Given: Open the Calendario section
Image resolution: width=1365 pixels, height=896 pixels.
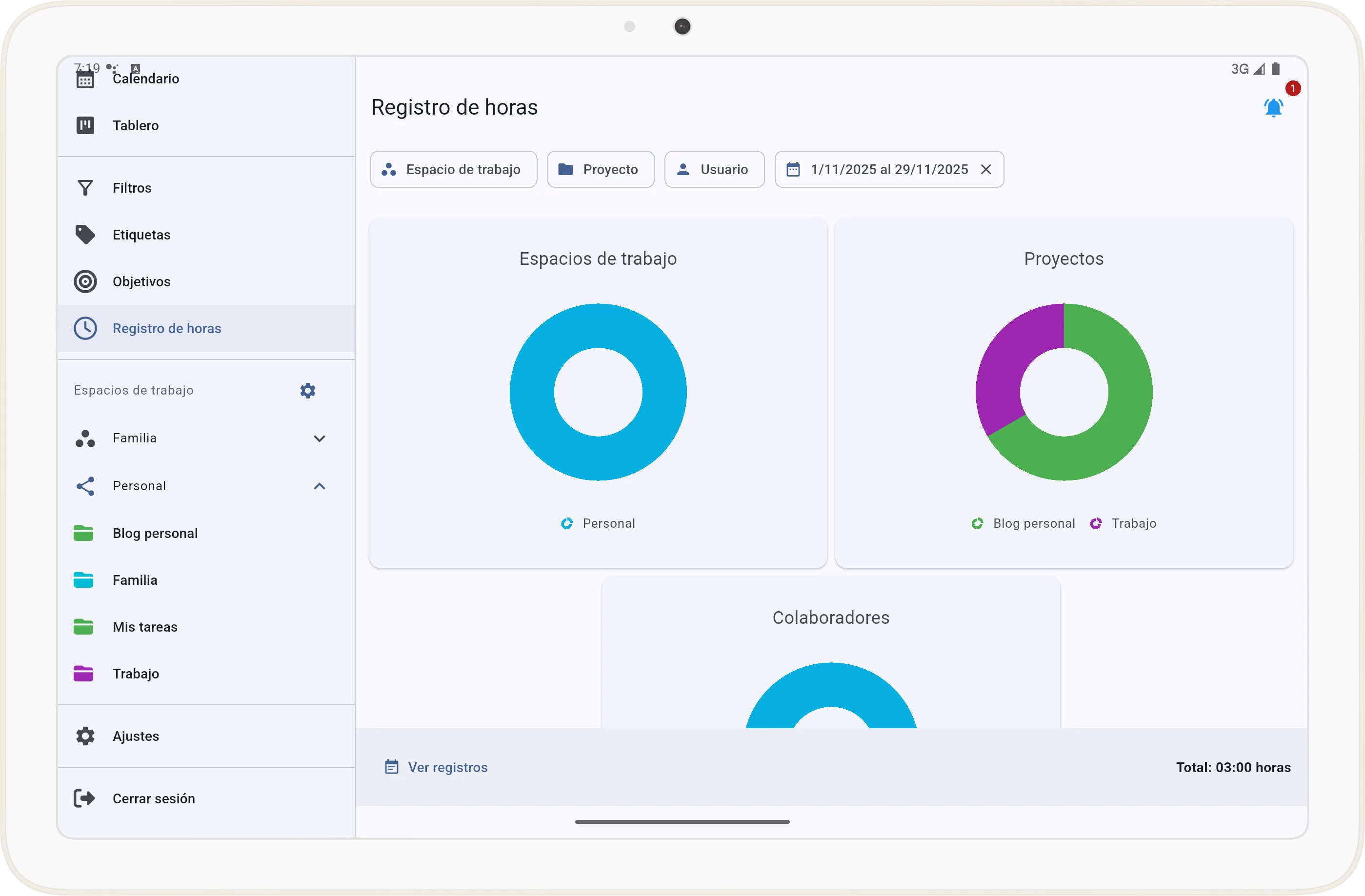Looking at the screenshot, I should (85, 79).
